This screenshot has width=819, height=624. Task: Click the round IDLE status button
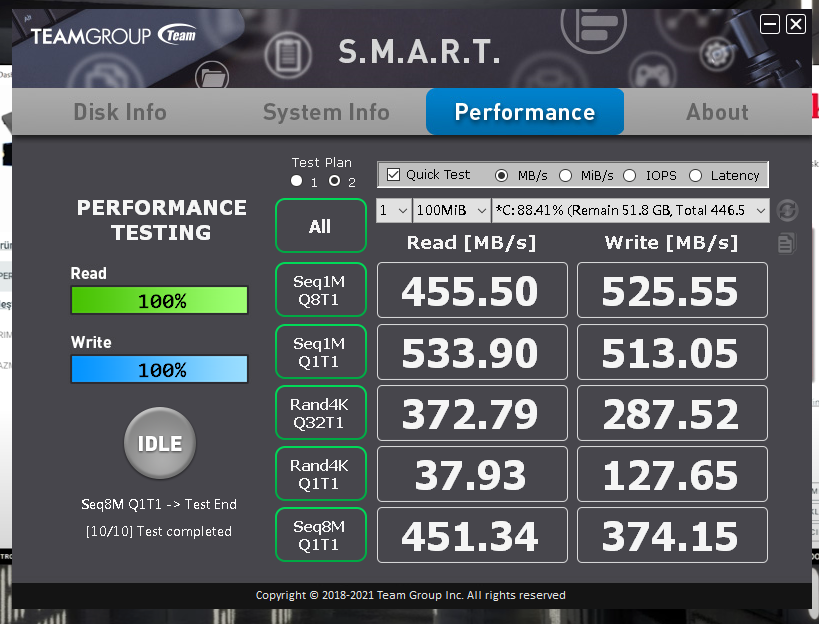coord(160,443)
